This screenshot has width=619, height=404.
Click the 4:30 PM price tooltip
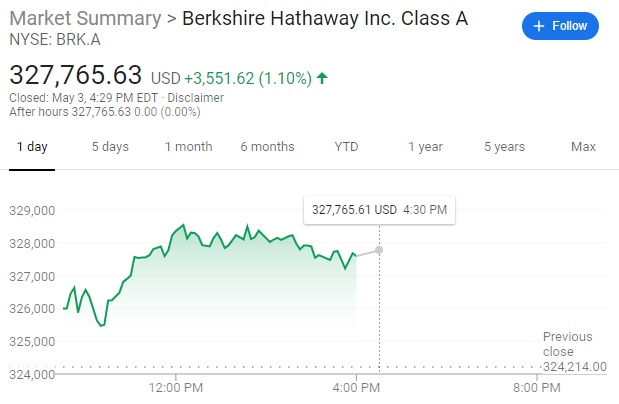[379, 210]
